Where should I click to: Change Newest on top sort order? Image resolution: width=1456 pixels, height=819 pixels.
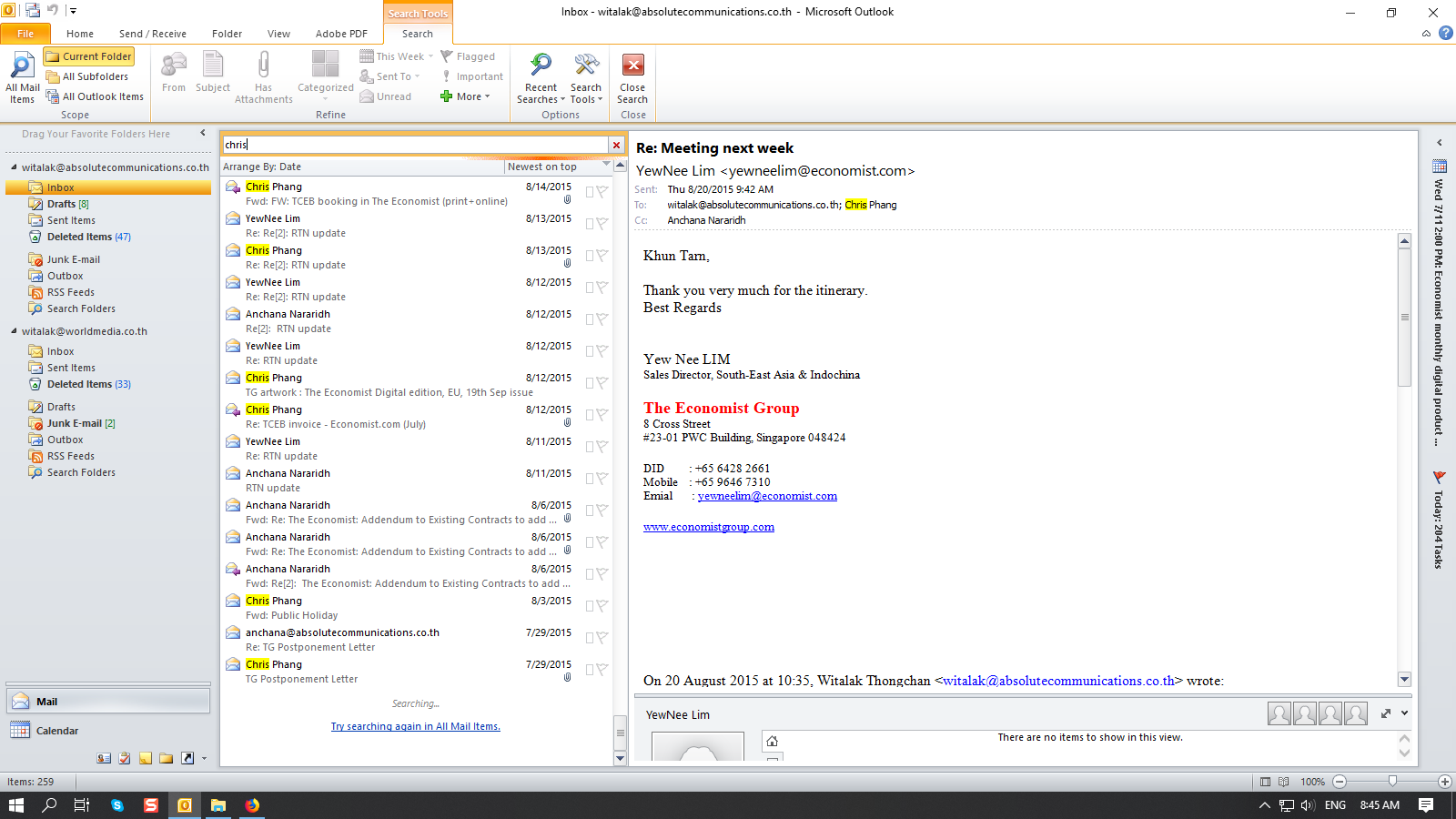pyautogui.click(x=558, y=167)
